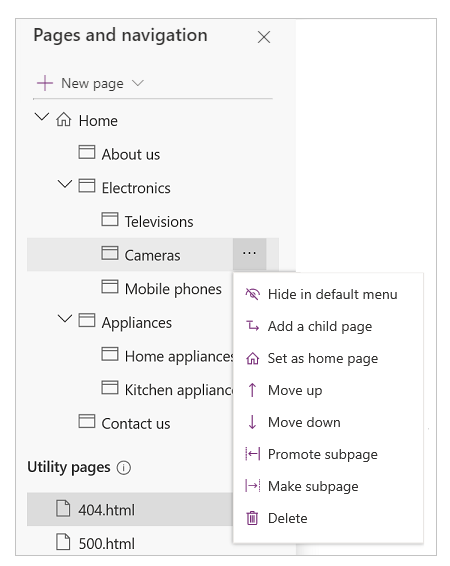This screenshot has width=450, height=566.
Task: Click the Kitchen appliances page icon
Action: pos(110,387)
